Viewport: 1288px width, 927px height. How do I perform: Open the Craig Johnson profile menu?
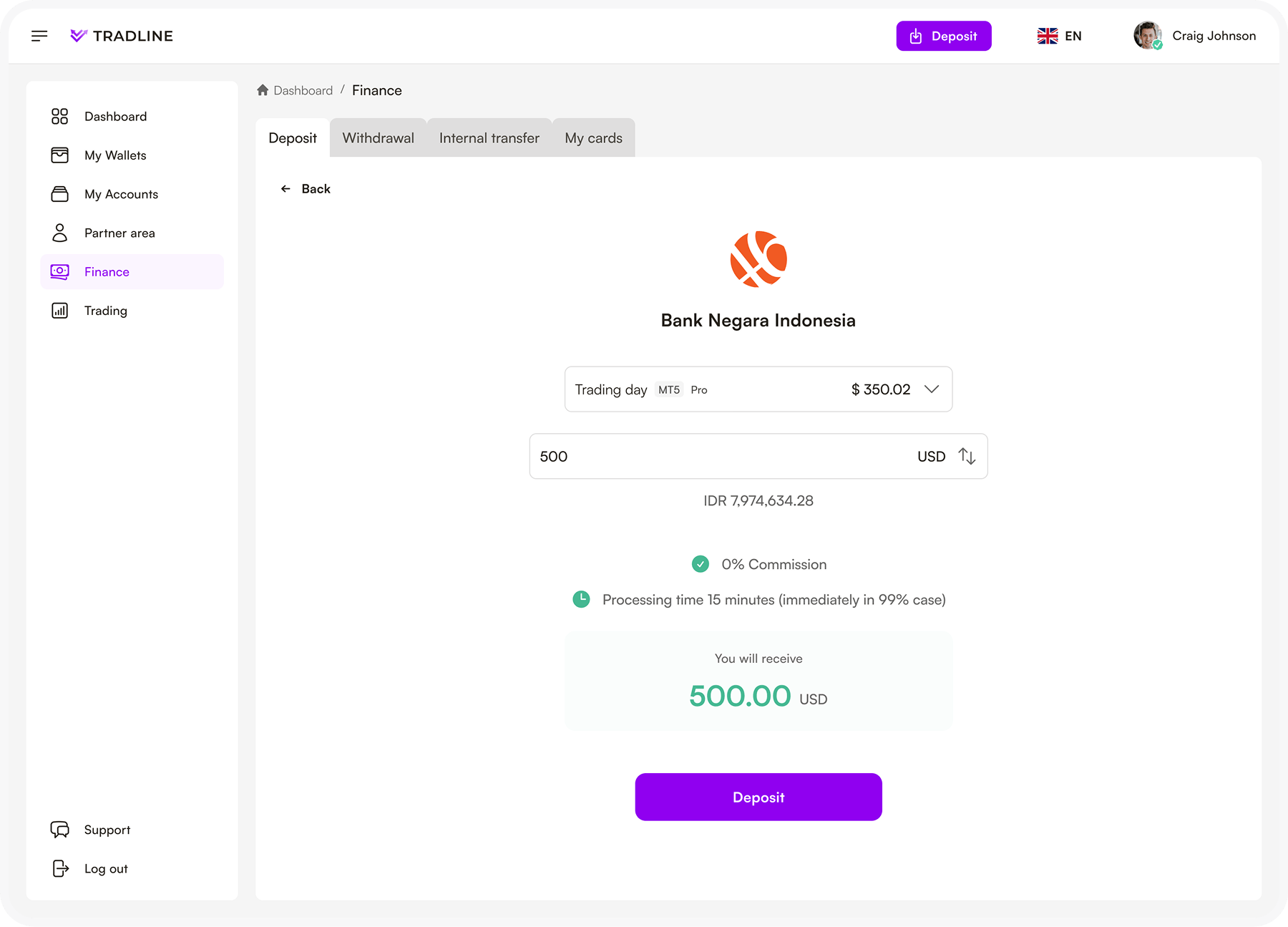(x=1195, y=36)
